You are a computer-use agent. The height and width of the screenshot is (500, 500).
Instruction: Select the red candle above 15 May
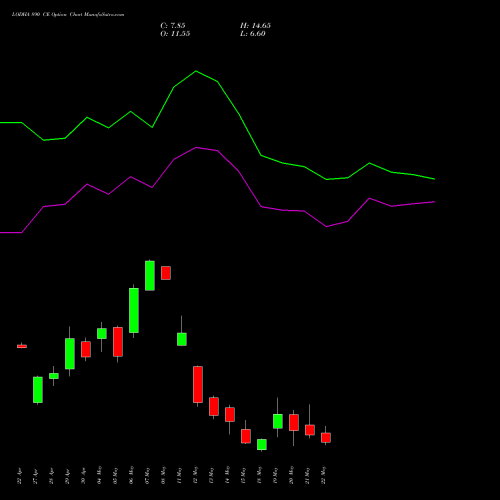tap(246, 436)
